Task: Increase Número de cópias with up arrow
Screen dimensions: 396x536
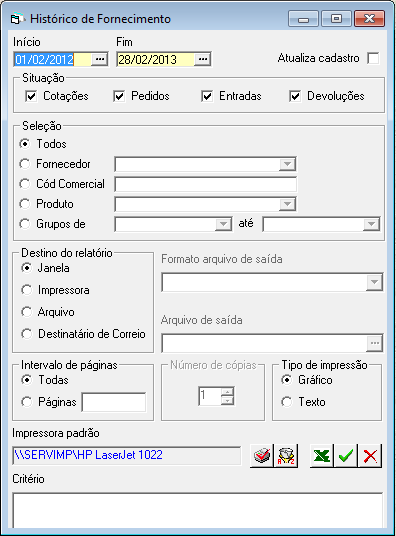Action: 227,391
